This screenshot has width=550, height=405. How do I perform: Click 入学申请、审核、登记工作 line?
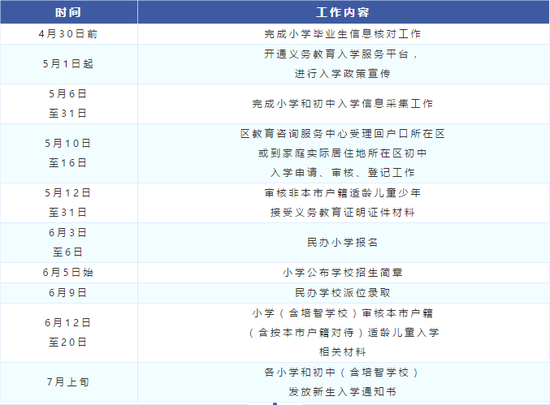pyautogui.click(x=343, y=173)
